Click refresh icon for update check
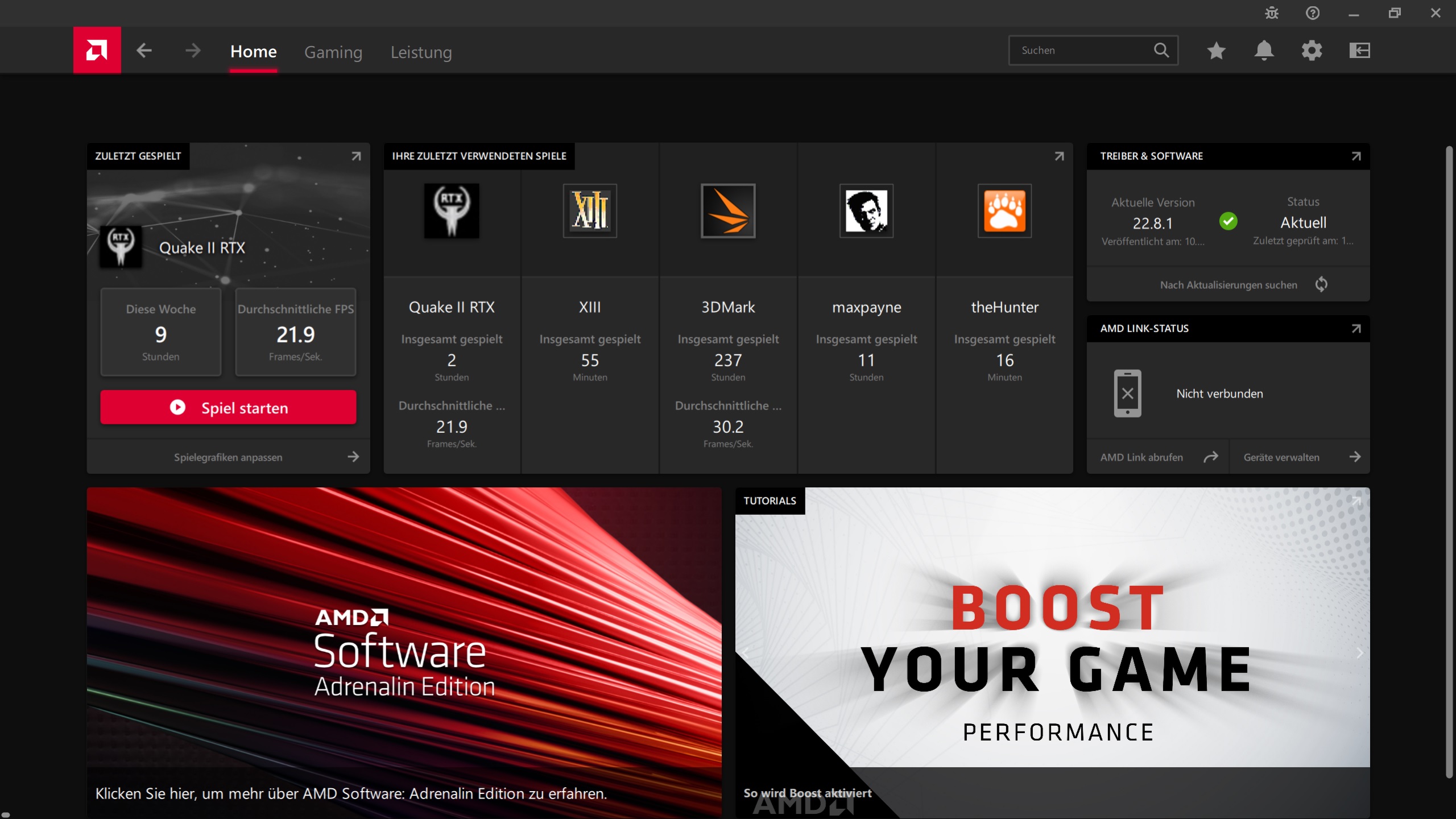Image resolution: width=1456 pixels, height=819 pixels. (1321, 284)
